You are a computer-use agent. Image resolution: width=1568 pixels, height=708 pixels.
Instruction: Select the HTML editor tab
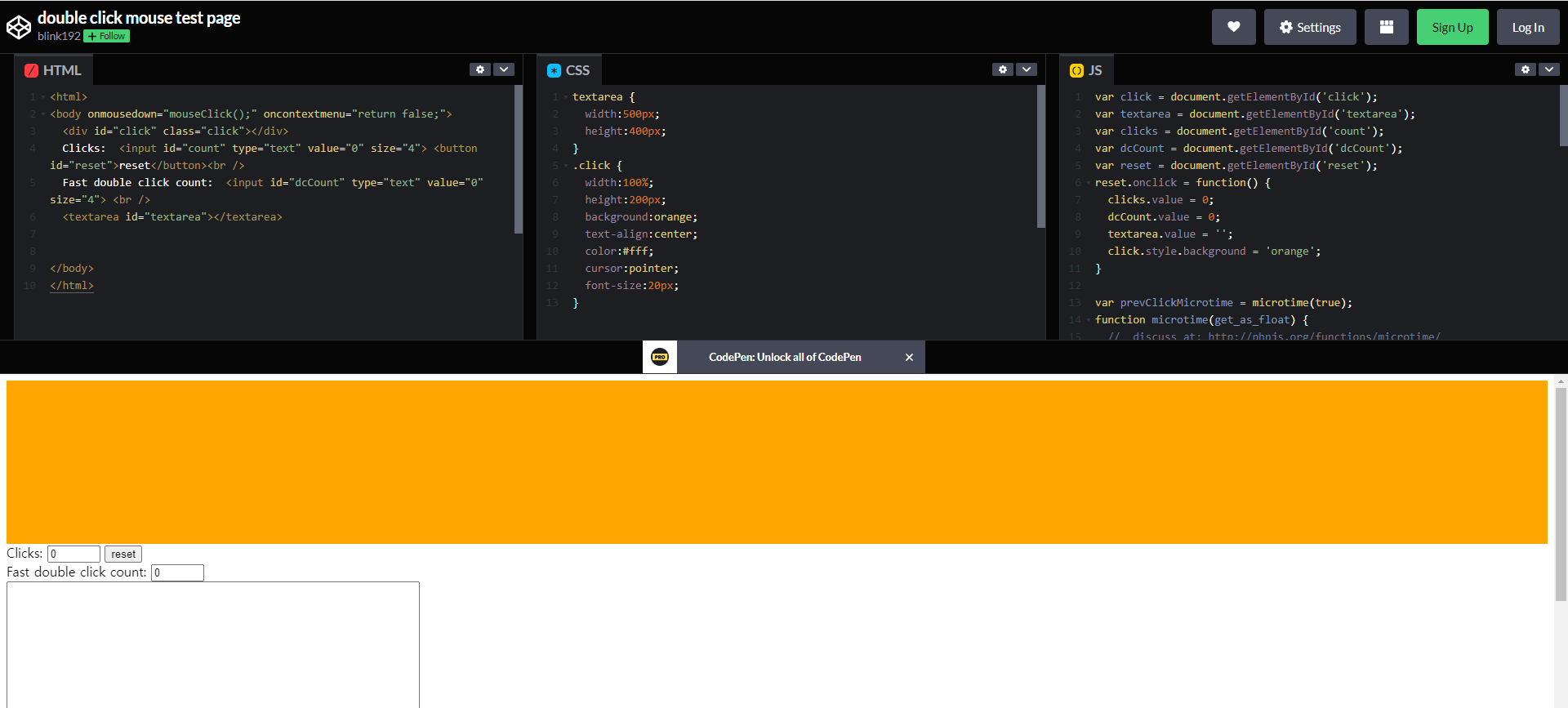[54, 70]
